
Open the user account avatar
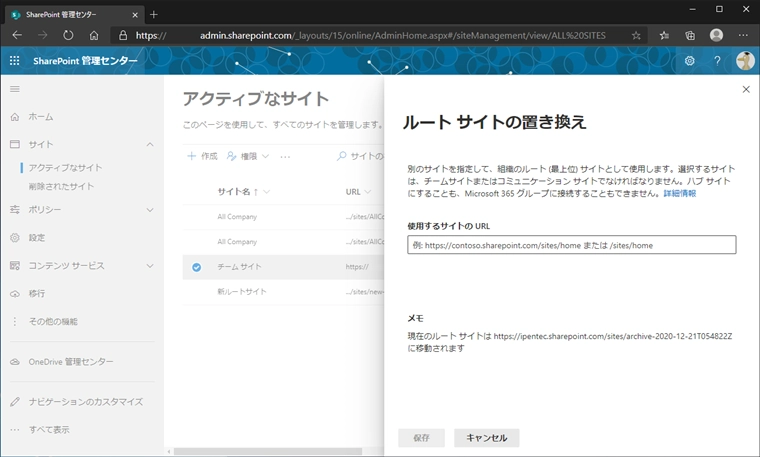pyautogui.click(x=744, y=61)
